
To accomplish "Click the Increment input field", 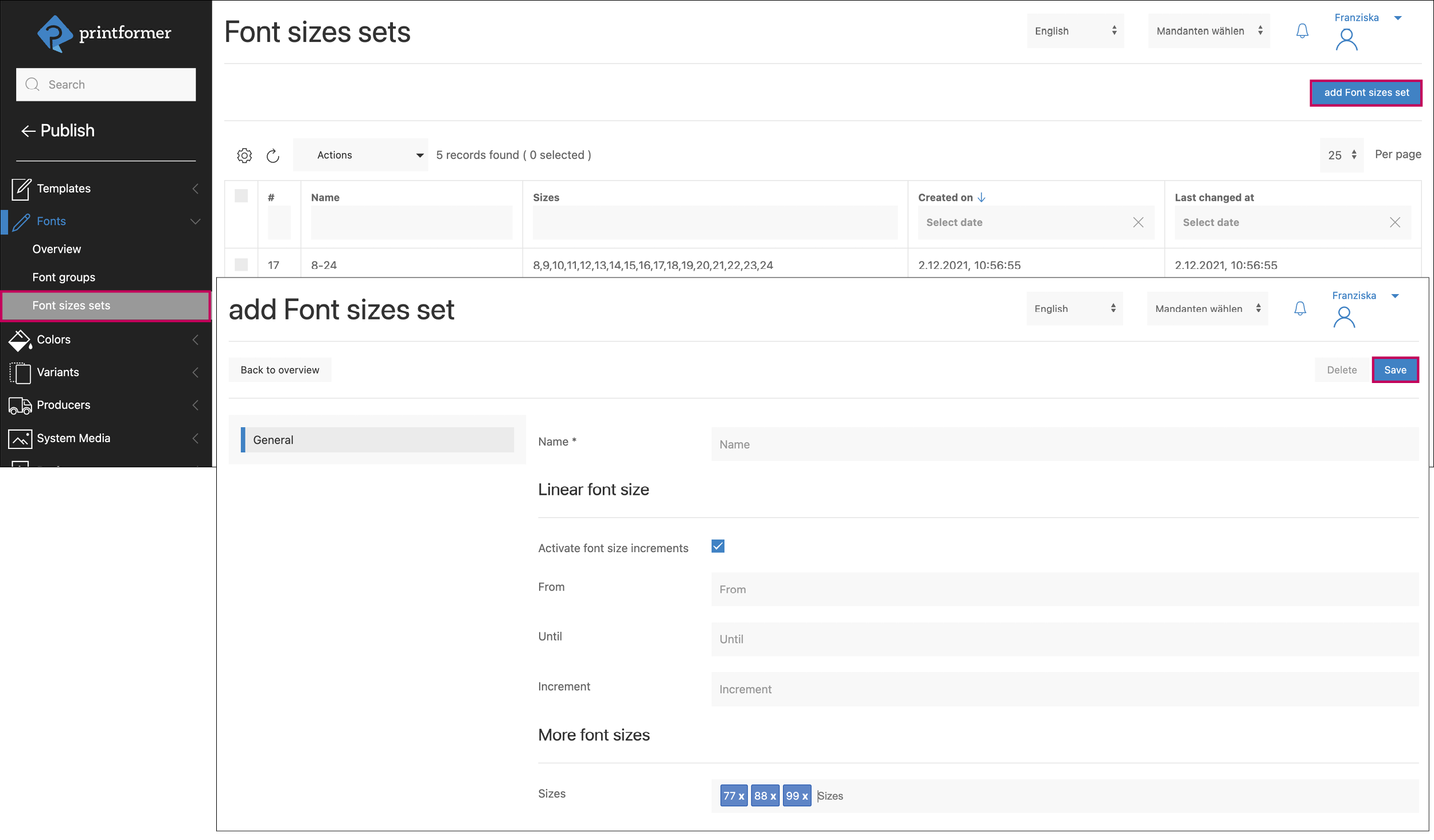I will [x=1064, y=689].
